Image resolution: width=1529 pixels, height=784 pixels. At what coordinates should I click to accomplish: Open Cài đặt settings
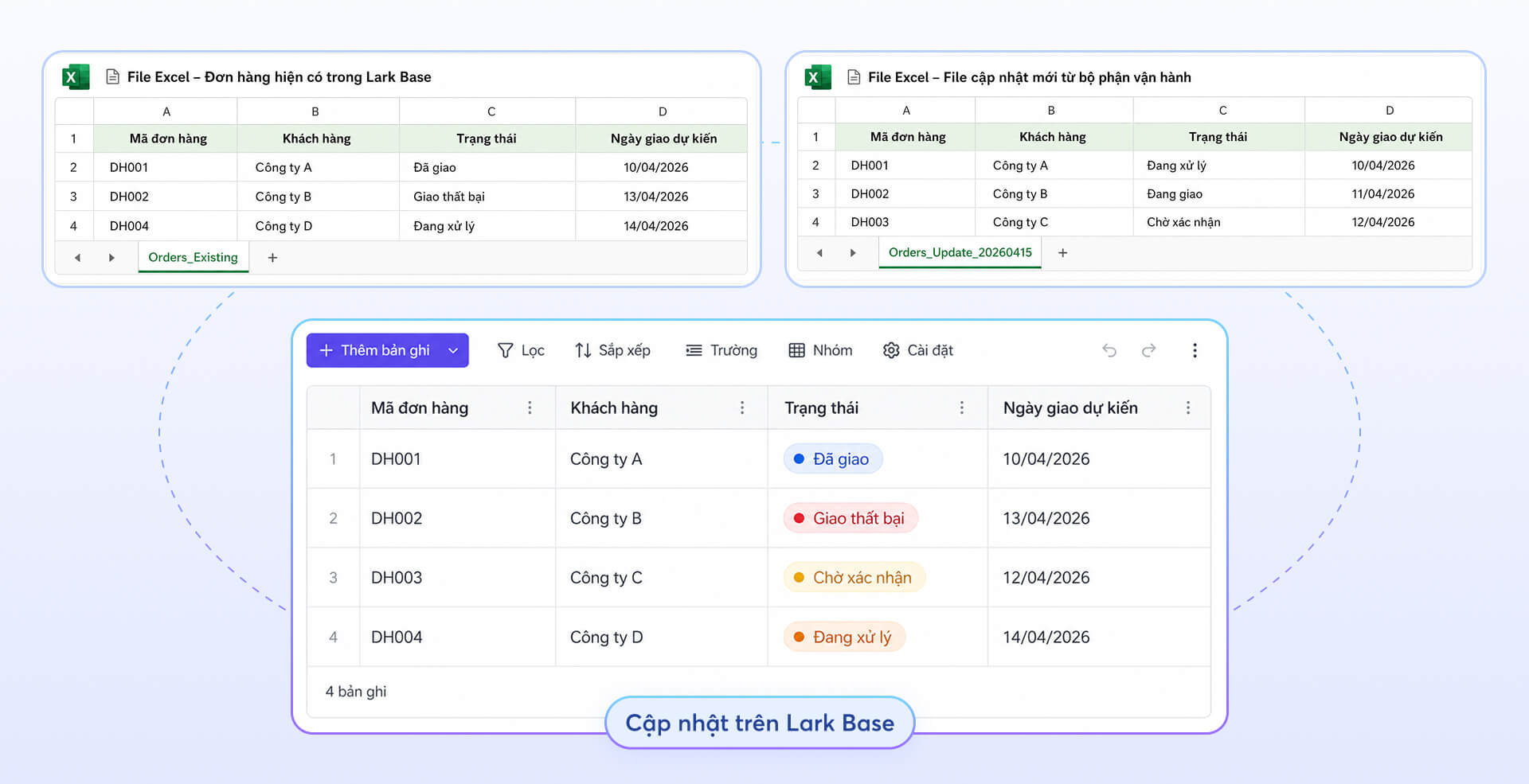[917, 350]
